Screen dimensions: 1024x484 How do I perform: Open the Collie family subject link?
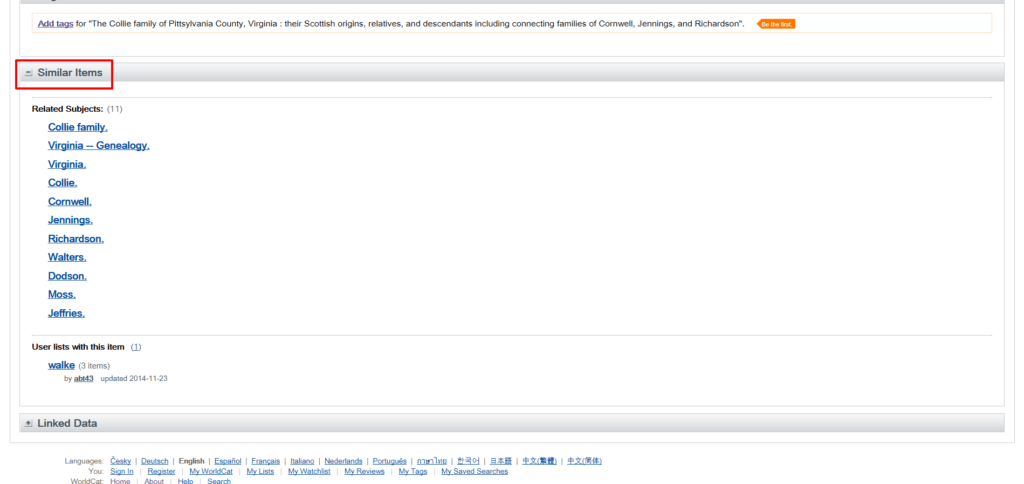tap(78, 127)
